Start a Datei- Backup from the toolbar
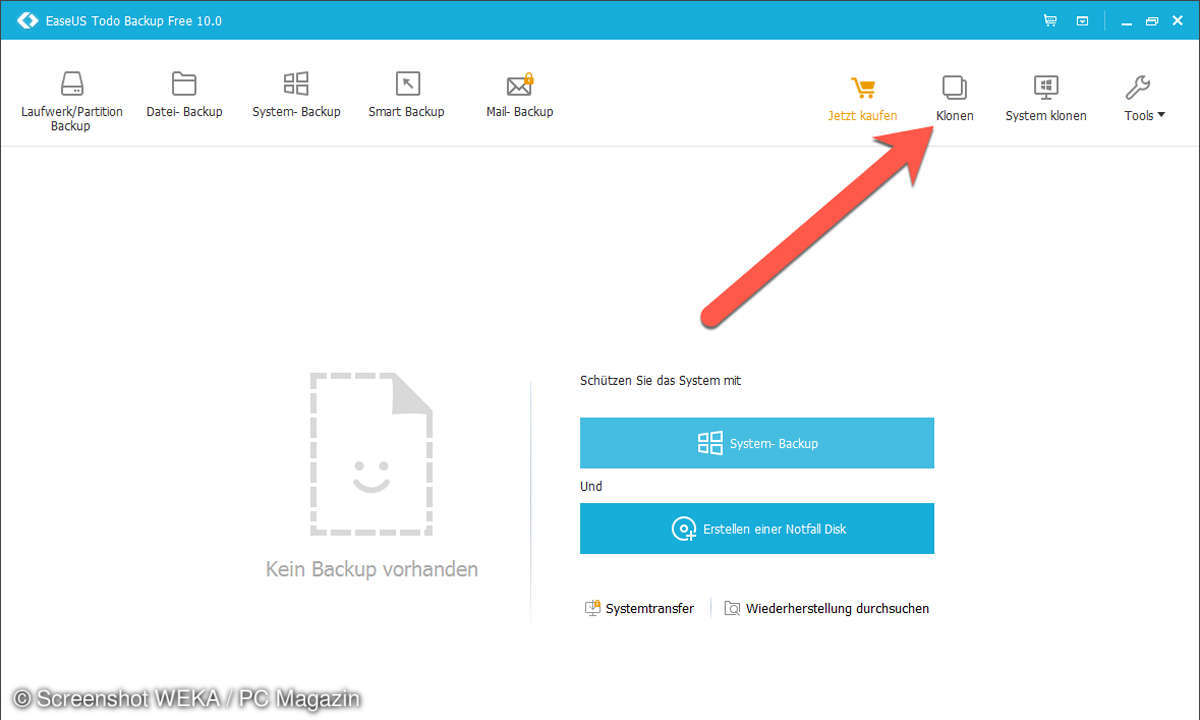This screenshot has height=720, width=1200. tap(184, 95)
